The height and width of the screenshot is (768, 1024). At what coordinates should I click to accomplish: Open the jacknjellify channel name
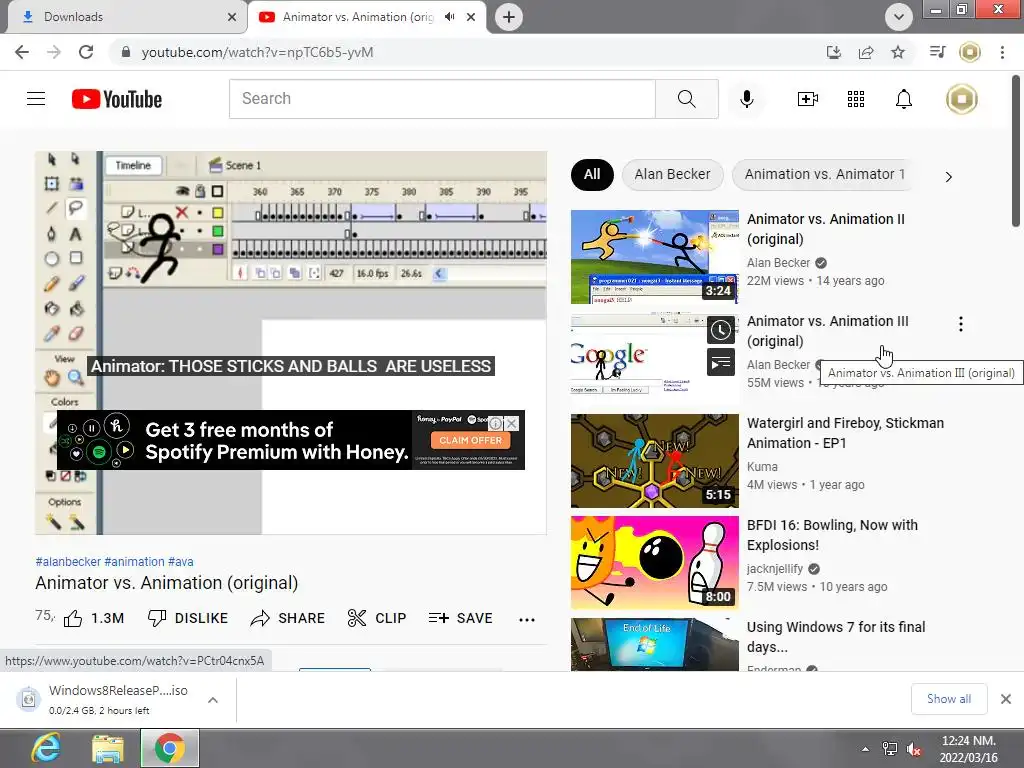coord(775,569)
